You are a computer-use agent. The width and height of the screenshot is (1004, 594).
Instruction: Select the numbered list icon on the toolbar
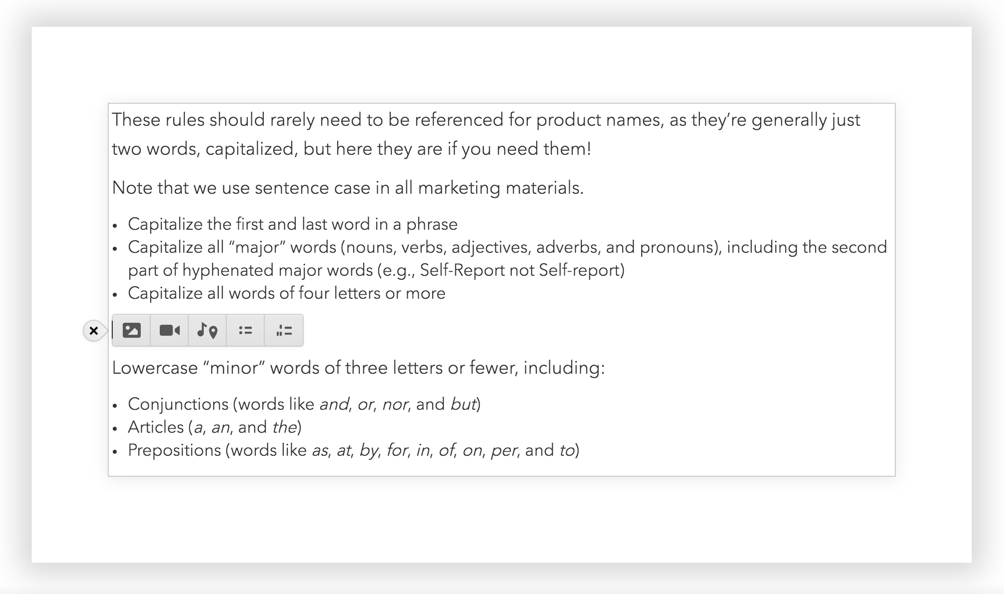pyautogui.click(x=283, y=329)
